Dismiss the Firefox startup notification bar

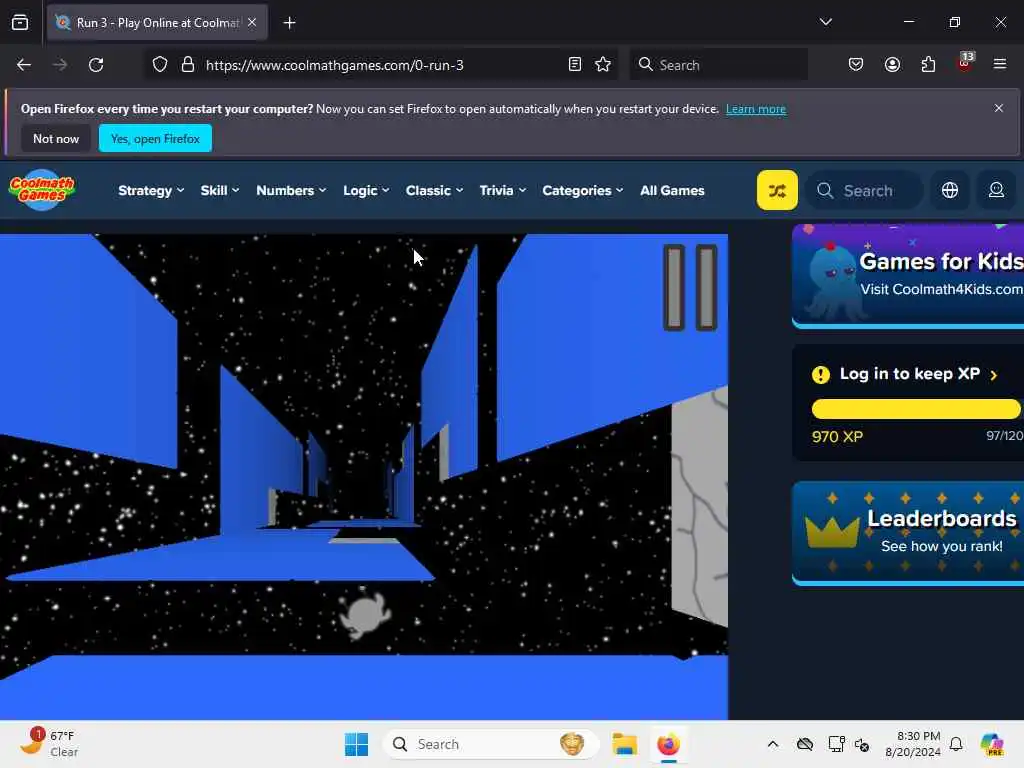[998, 108]
